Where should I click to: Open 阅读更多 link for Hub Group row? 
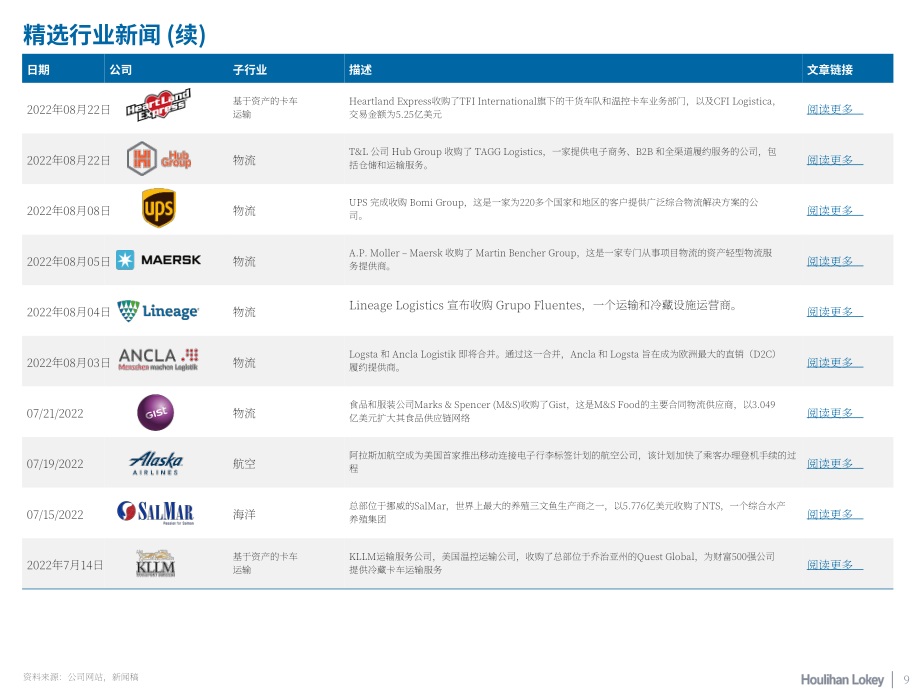(834, 160)
